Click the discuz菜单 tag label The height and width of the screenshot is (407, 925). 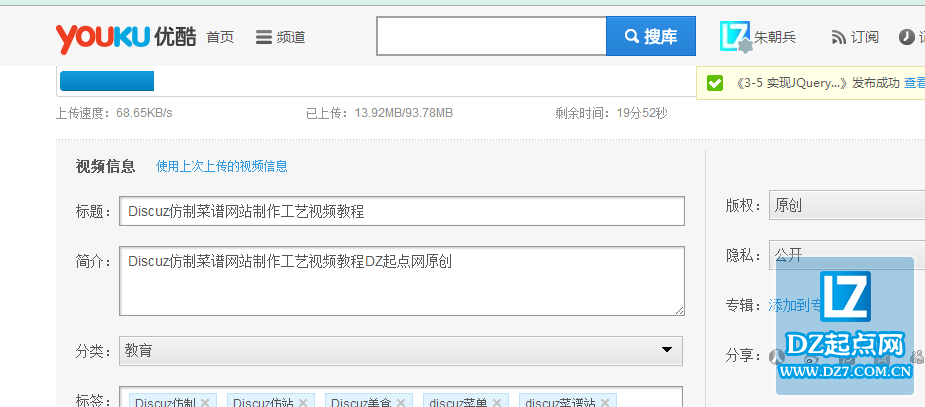click(458, 403)
